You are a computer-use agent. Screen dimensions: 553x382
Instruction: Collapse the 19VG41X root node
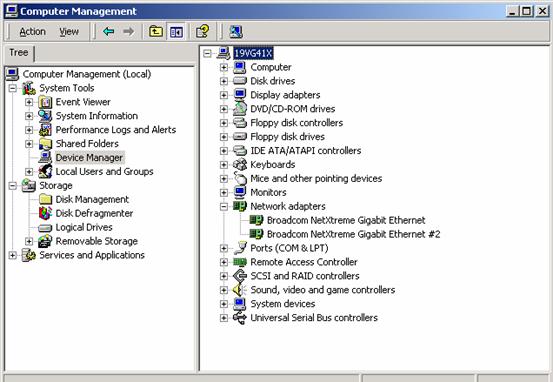(207, 53)
